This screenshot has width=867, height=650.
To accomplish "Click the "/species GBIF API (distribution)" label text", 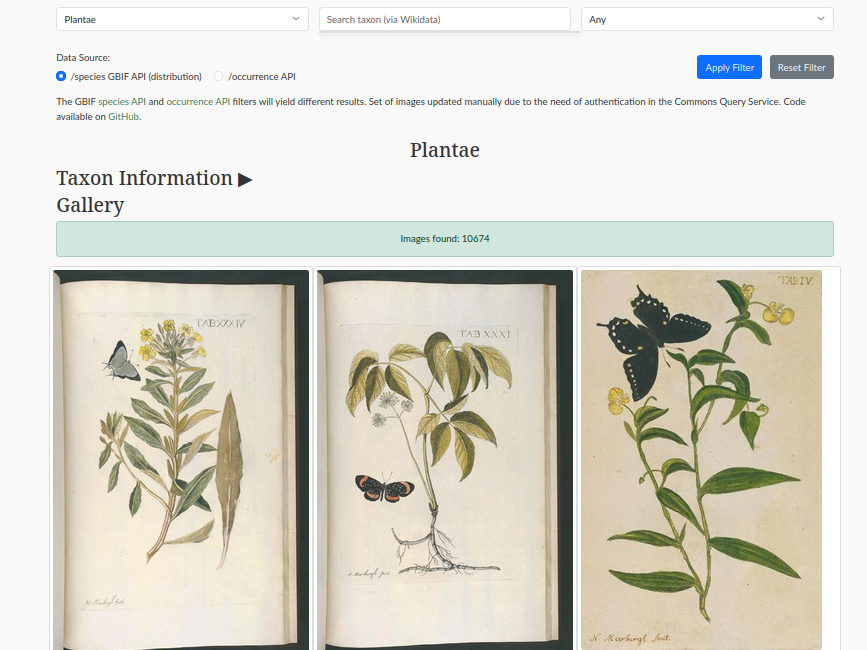I will click(136, 76).
